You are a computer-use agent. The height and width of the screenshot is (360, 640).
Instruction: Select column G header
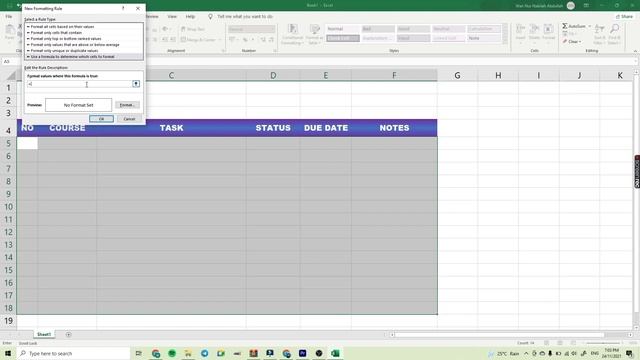457,76
